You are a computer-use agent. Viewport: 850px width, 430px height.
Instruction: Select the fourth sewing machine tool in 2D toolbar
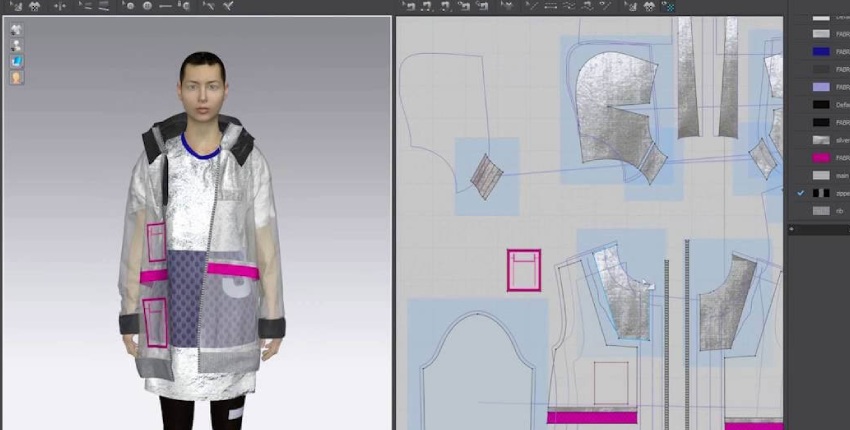pos(463,6)
